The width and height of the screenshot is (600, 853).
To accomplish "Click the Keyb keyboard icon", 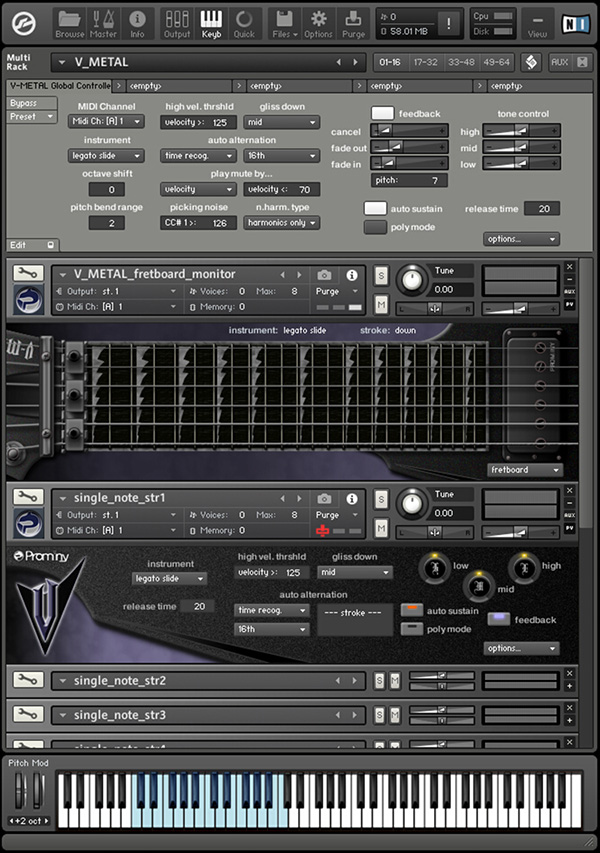I will point(210,20).
